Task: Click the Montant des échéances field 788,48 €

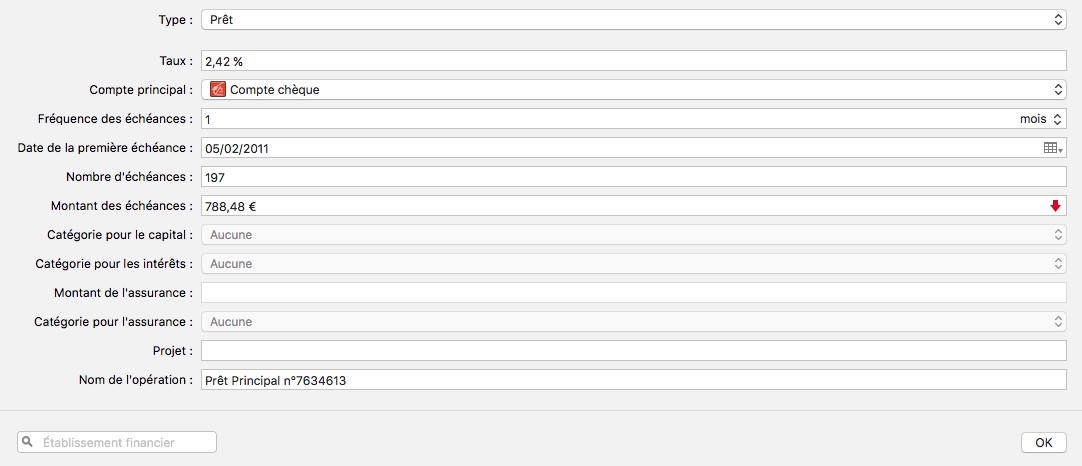Action: (x=624, y=206)
